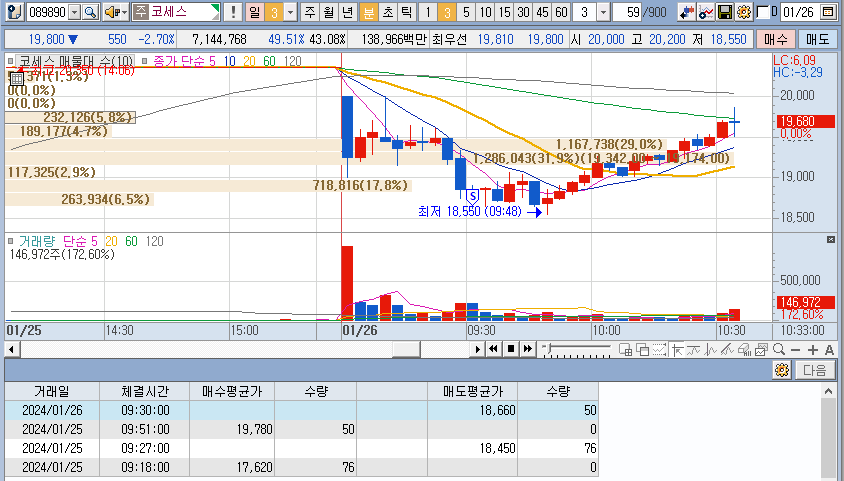844x481 pixels.
Task: Click the 59 bar count input field
Action: [627, 12]
